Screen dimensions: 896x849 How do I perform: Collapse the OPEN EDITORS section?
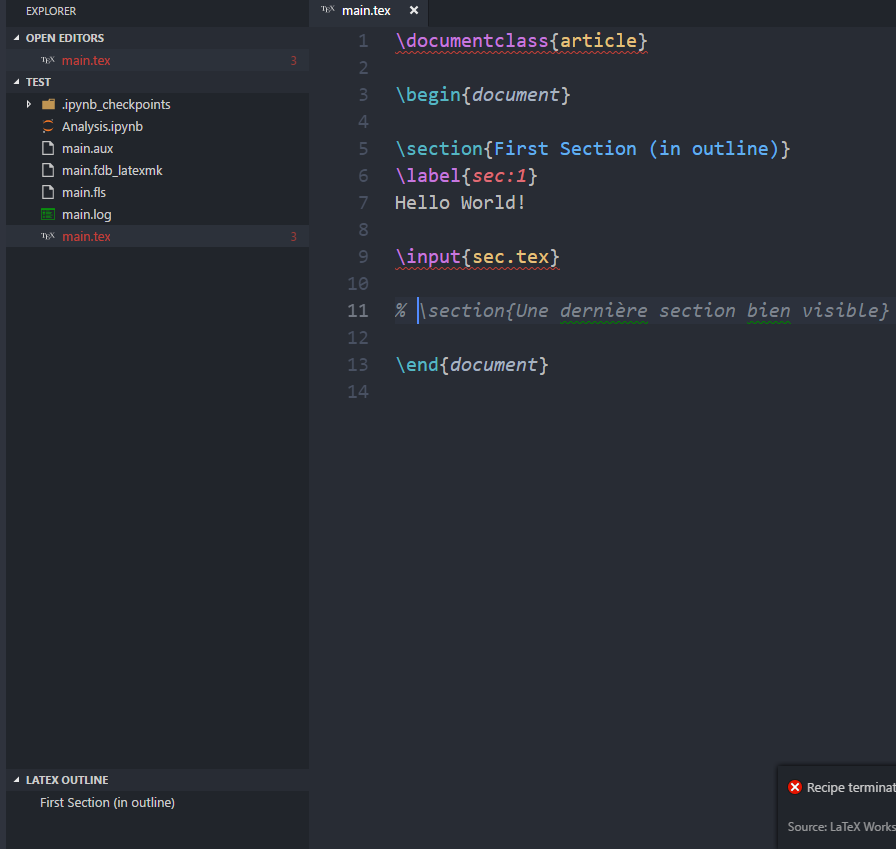pos(14,37)
